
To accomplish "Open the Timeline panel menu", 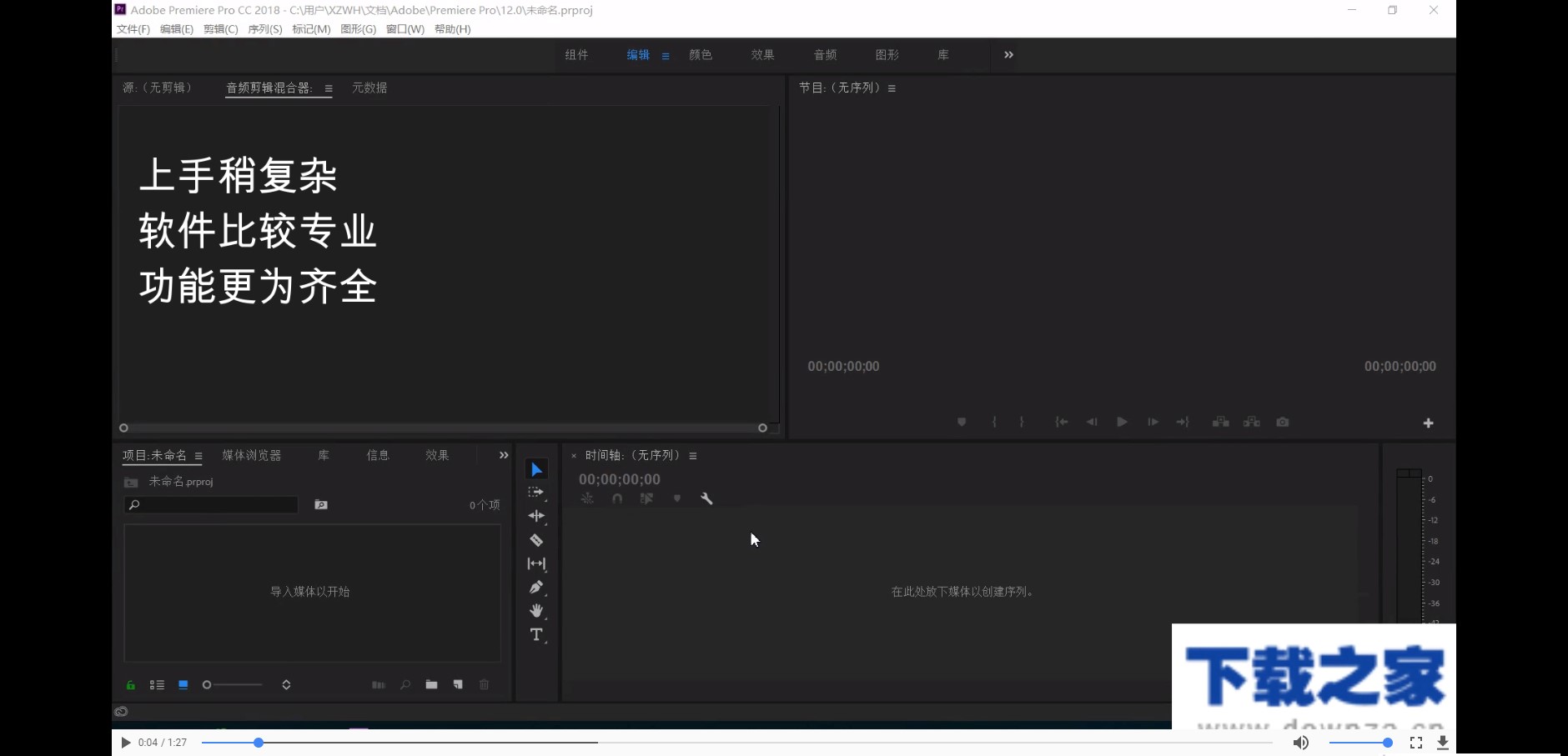I will pos(693,455).
